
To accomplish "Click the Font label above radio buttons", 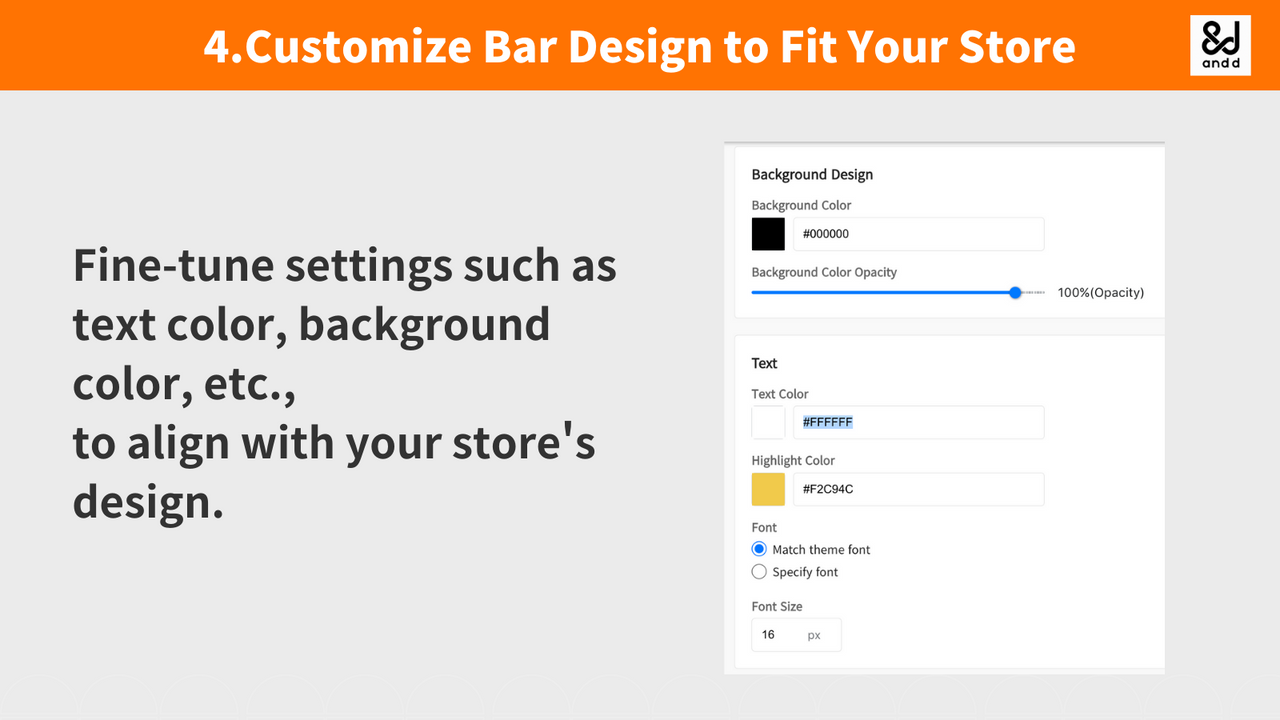I will [x=763, y=527].
